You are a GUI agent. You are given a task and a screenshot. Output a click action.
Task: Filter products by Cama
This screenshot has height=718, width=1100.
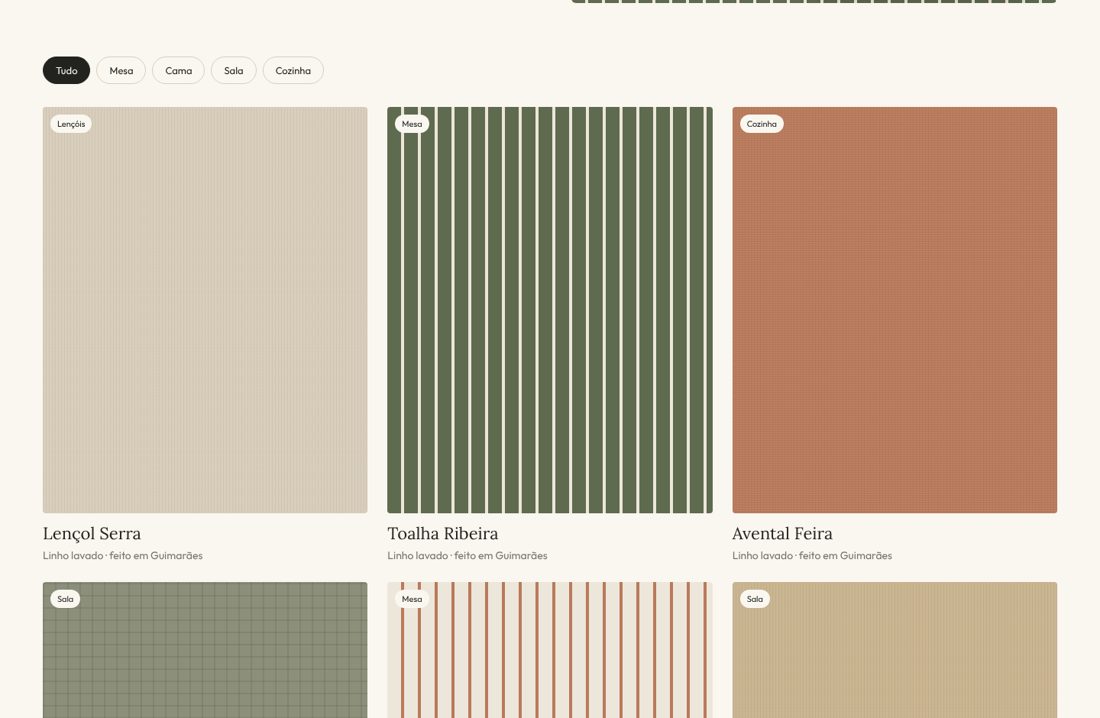click(178, 70)
